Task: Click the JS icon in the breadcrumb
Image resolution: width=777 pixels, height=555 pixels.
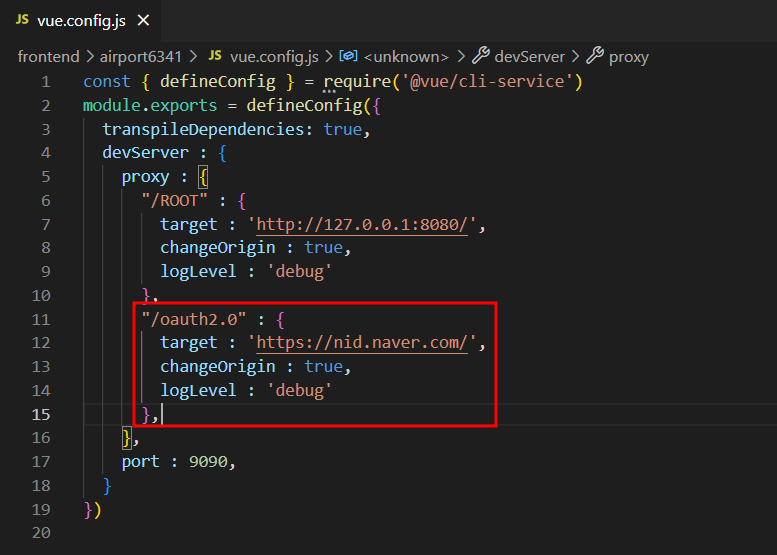Action: pos(215,56)
